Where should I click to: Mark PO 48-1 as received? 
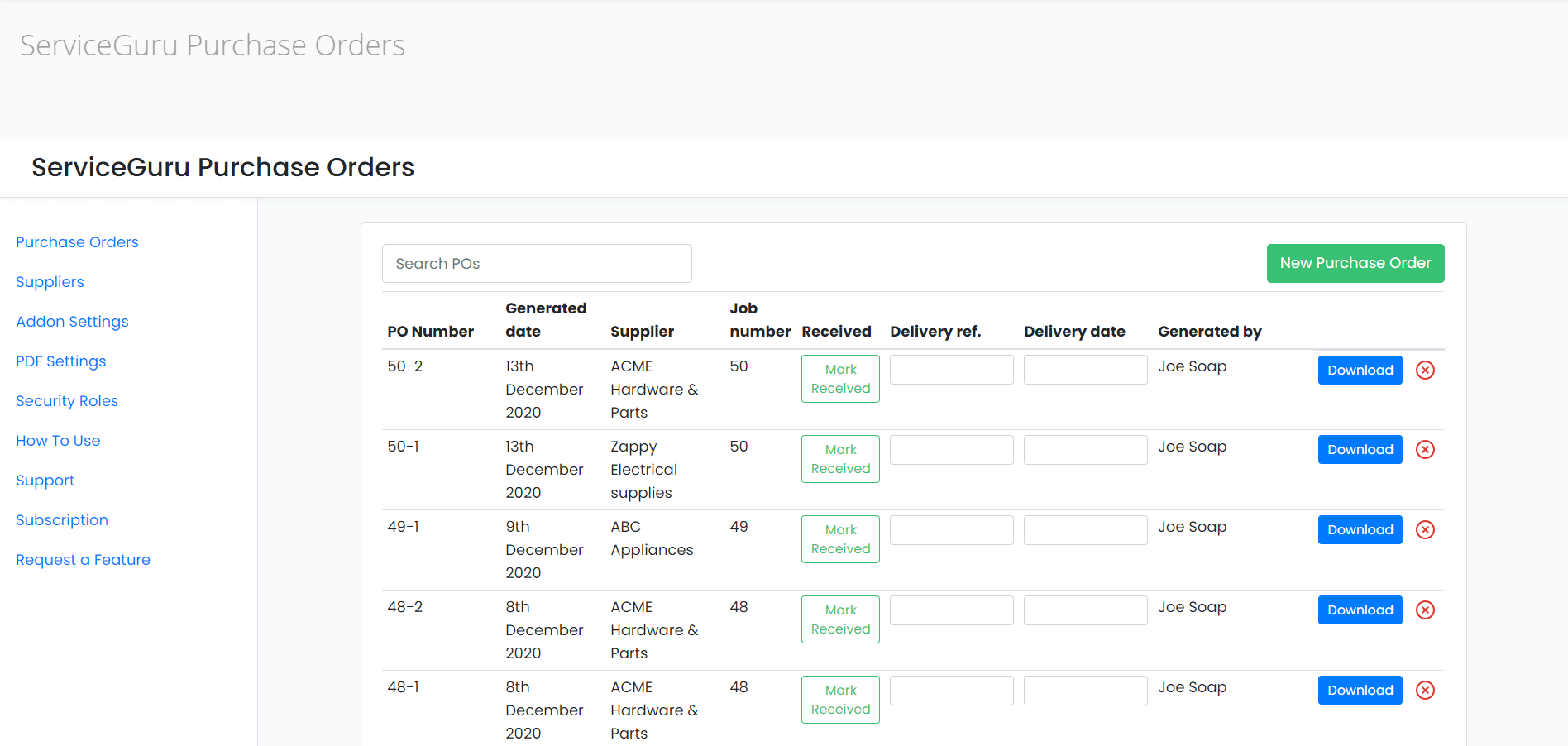840,700
